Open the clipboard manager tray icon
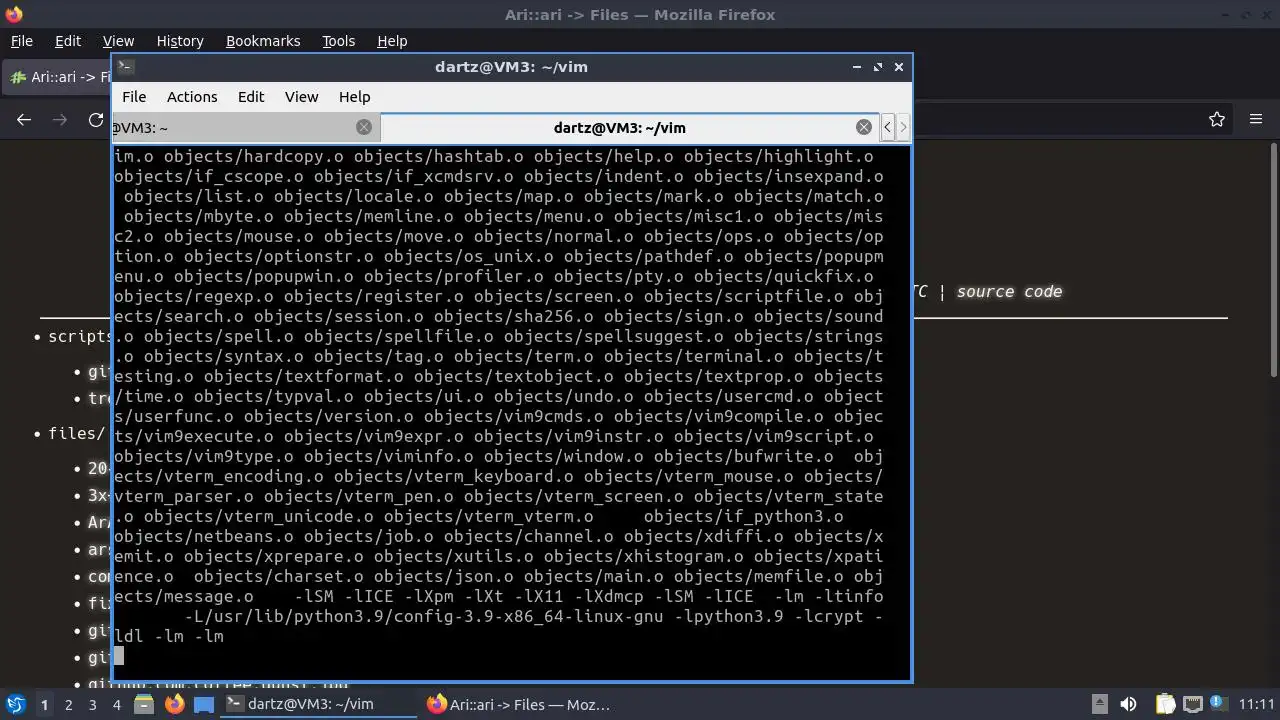 coord(1165,705)
